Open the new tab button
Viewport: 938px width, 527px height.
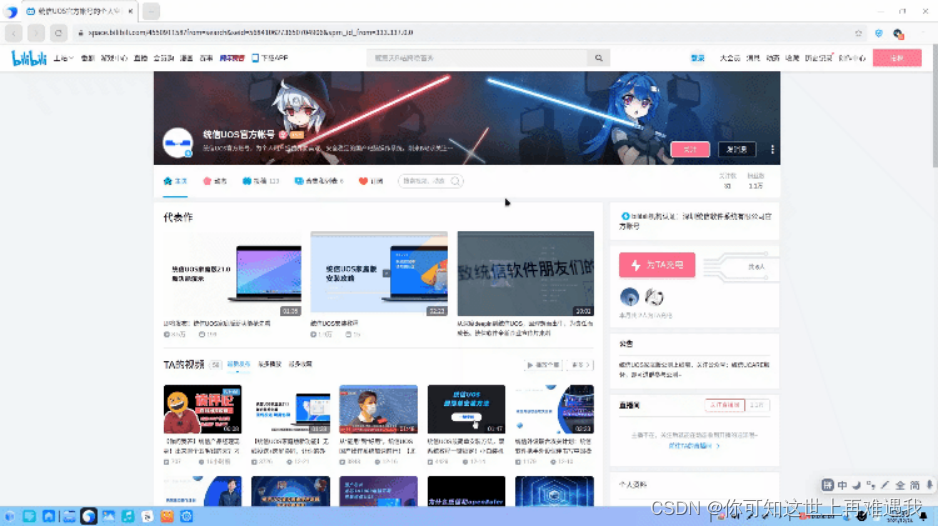[151, 11]
